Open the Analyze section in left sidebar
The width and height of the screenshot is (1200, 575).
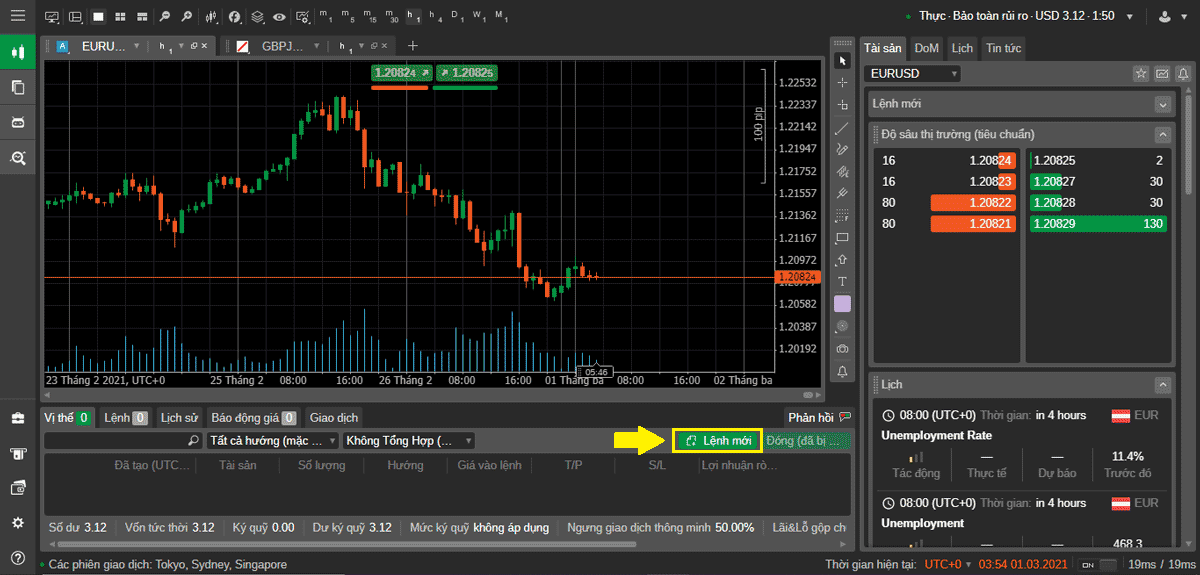coord(17,157)
